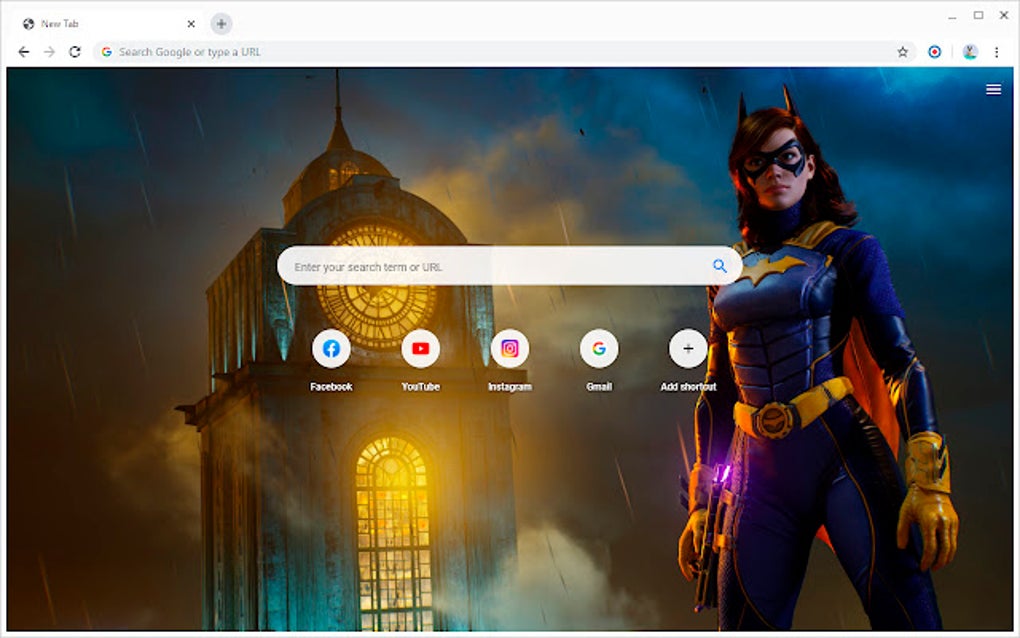Maximize the browser window

pos(978,15)
